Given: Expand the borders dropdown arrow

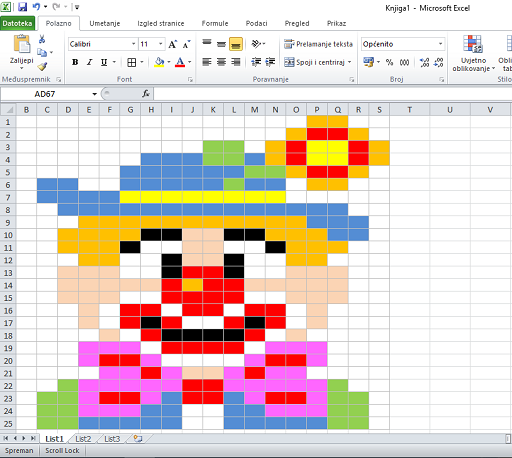Looking at the screenshot, I should [x=142, y=62].
